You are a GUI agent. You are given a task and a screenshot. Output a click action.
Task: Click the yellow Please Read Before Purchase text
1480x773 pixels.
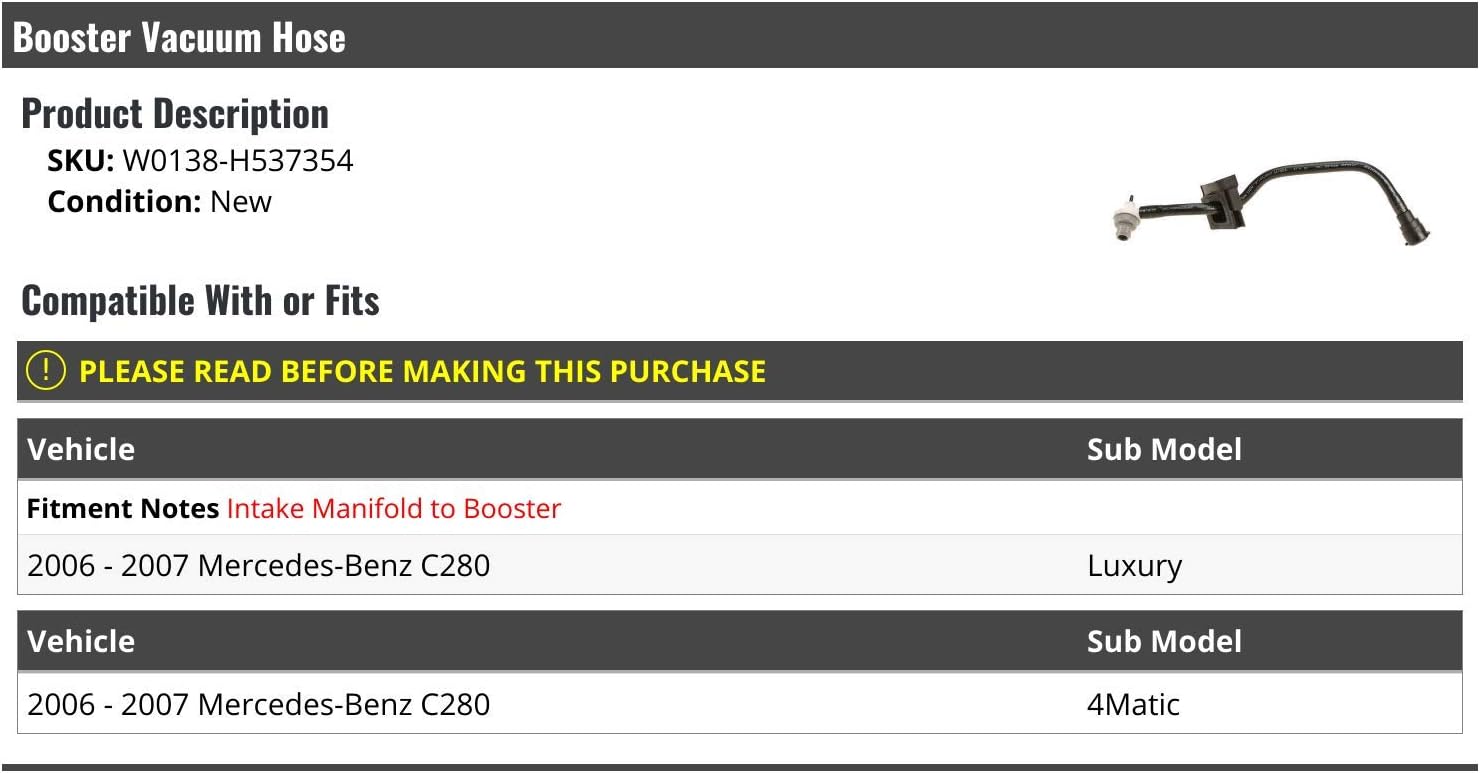point(422,372)
